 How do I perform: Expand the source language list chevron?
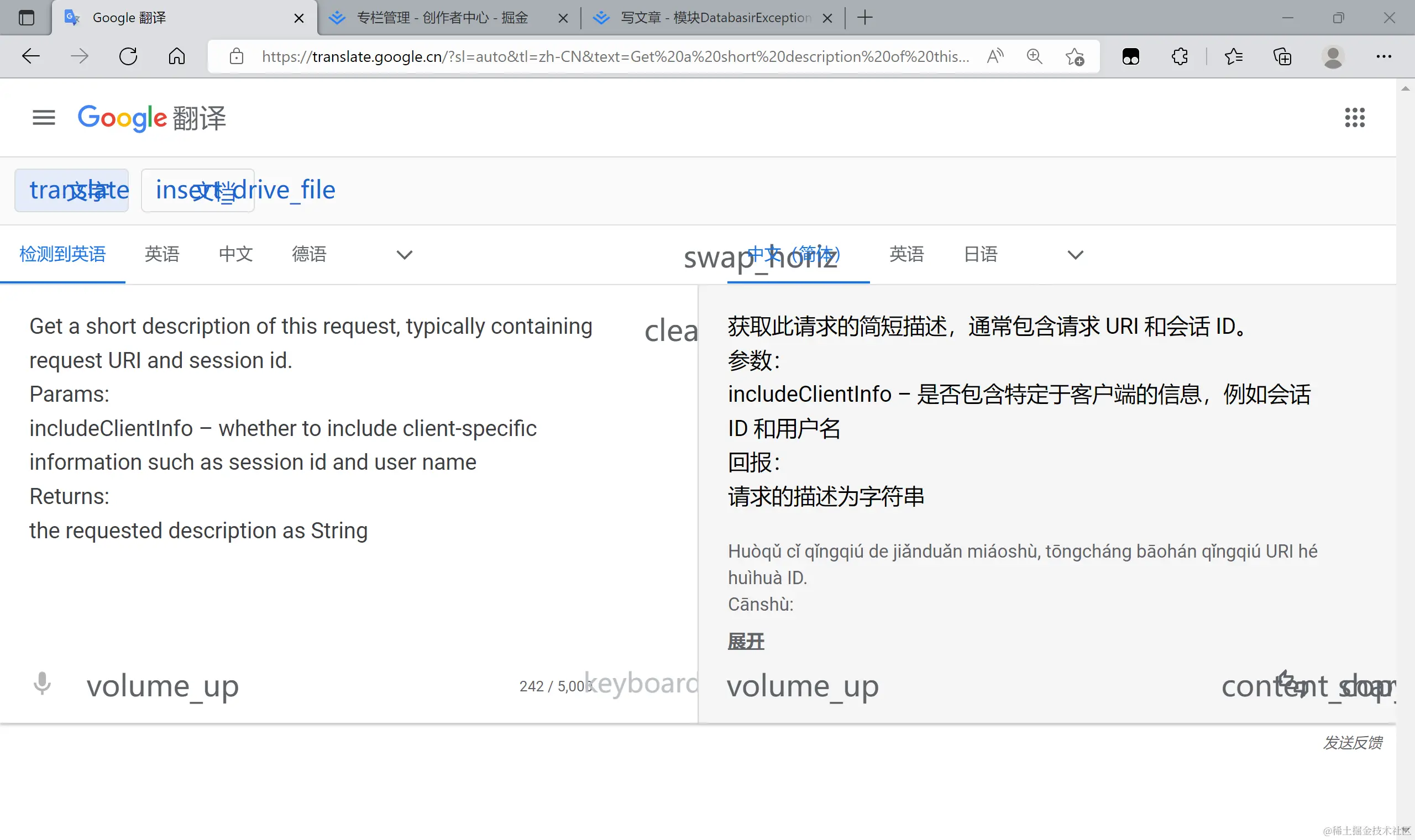[x=404, y=255]
